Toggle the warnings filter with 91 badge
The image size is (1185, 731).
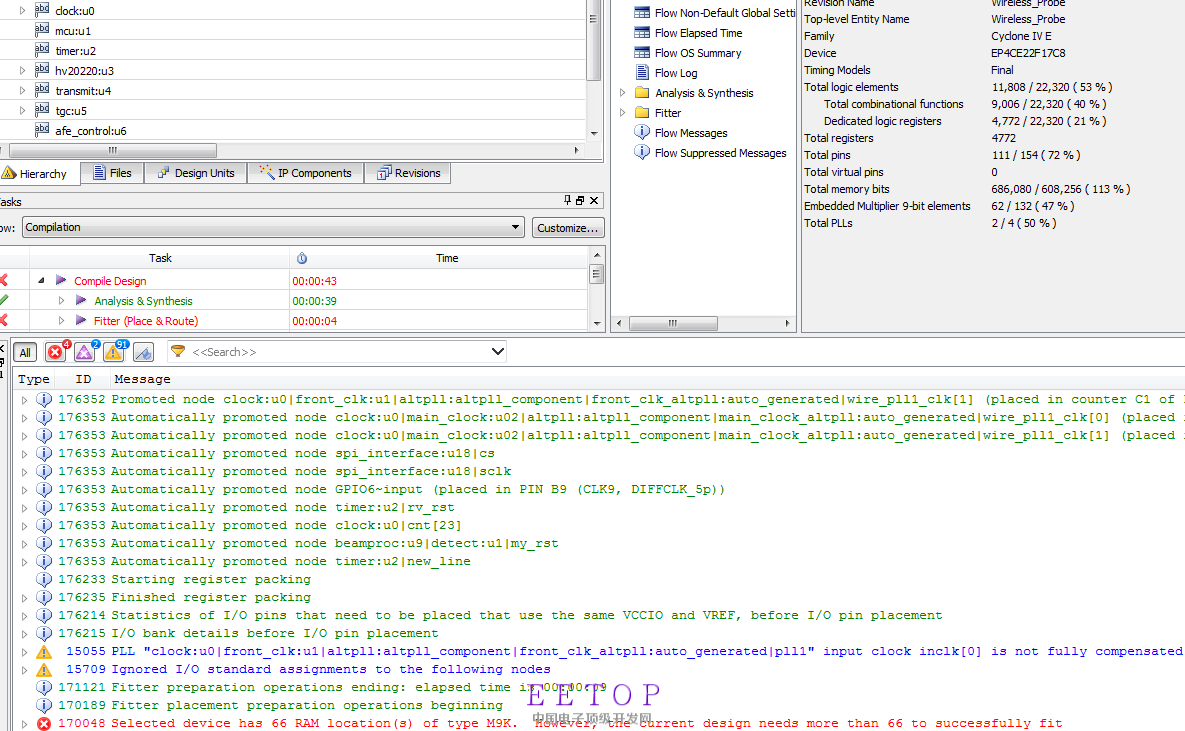coord(114,352)
